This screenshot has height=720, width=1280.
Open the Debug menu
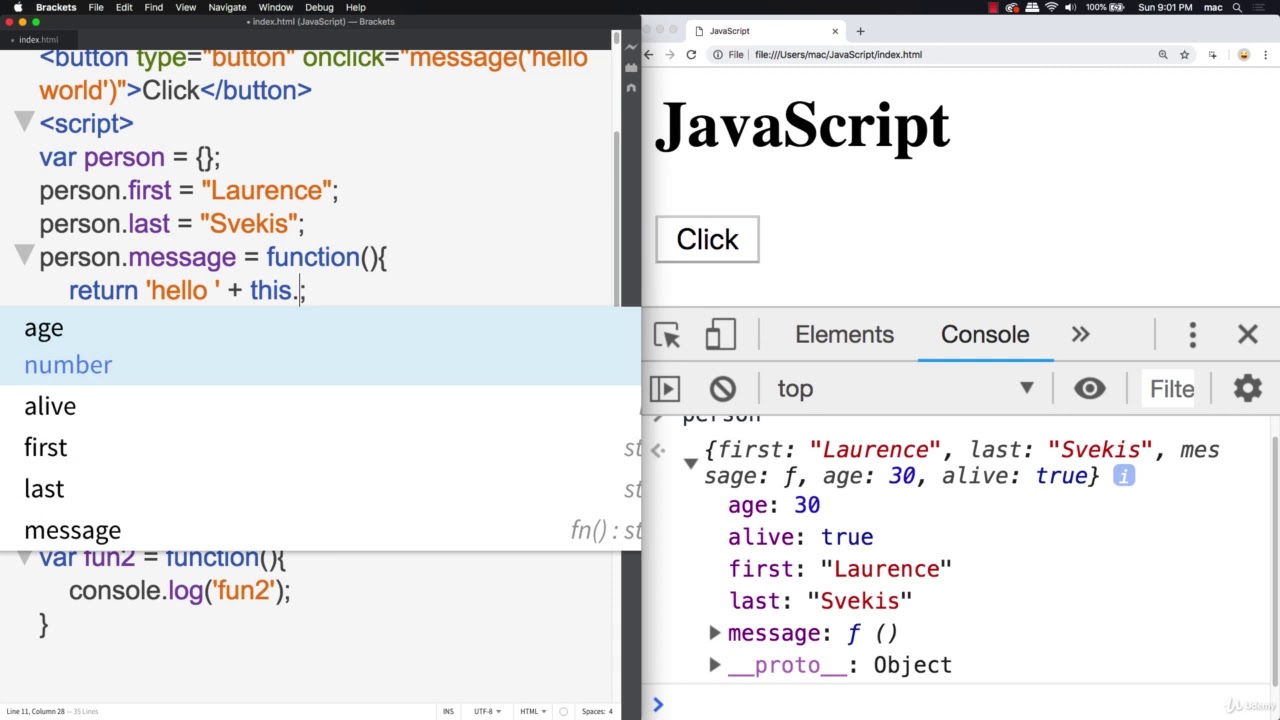(x=319, y=7)
